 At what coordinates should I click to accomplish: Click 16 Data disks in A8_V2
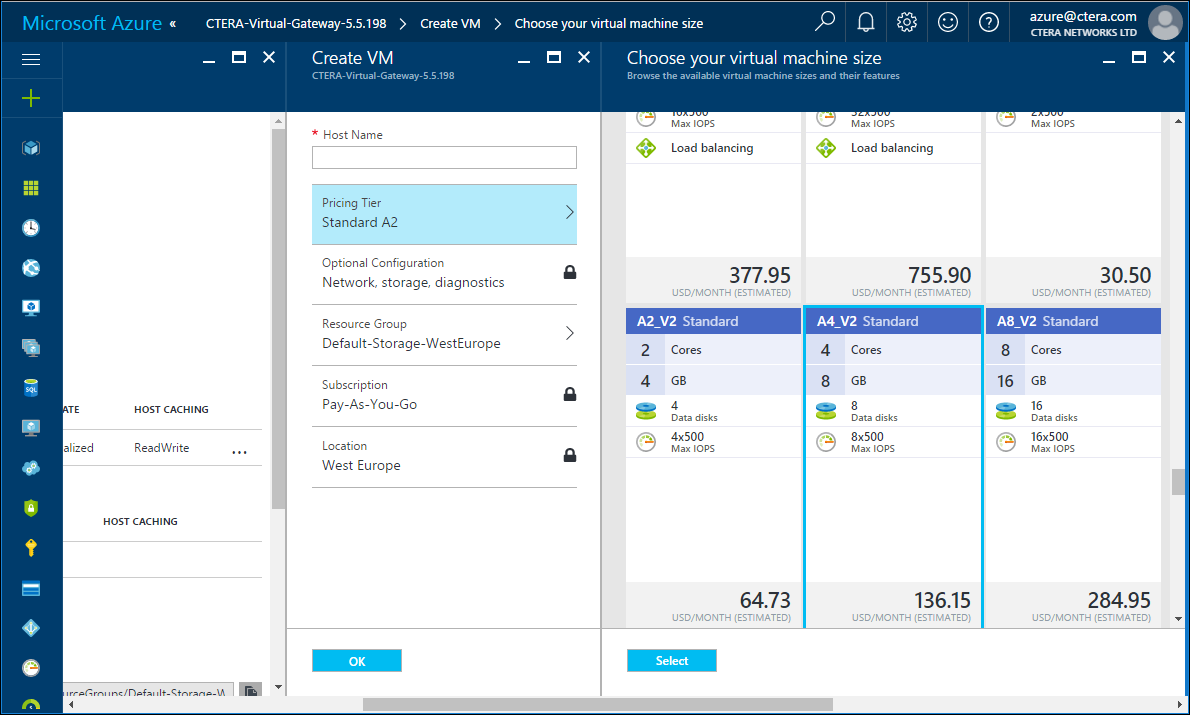[1053, 411]
